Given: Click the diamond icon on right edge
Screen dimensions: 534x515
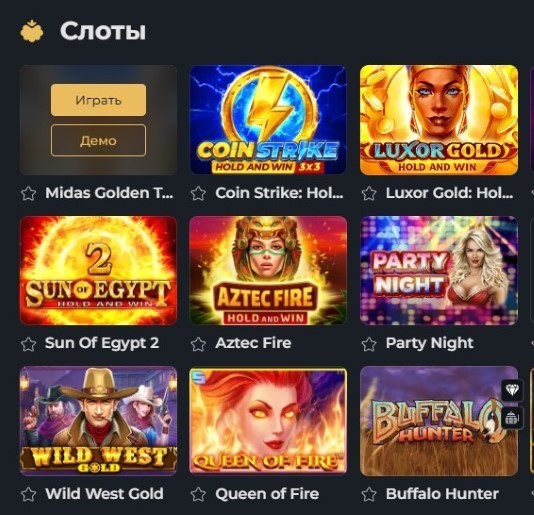Looking at the screenshot, I should (512, 390).
